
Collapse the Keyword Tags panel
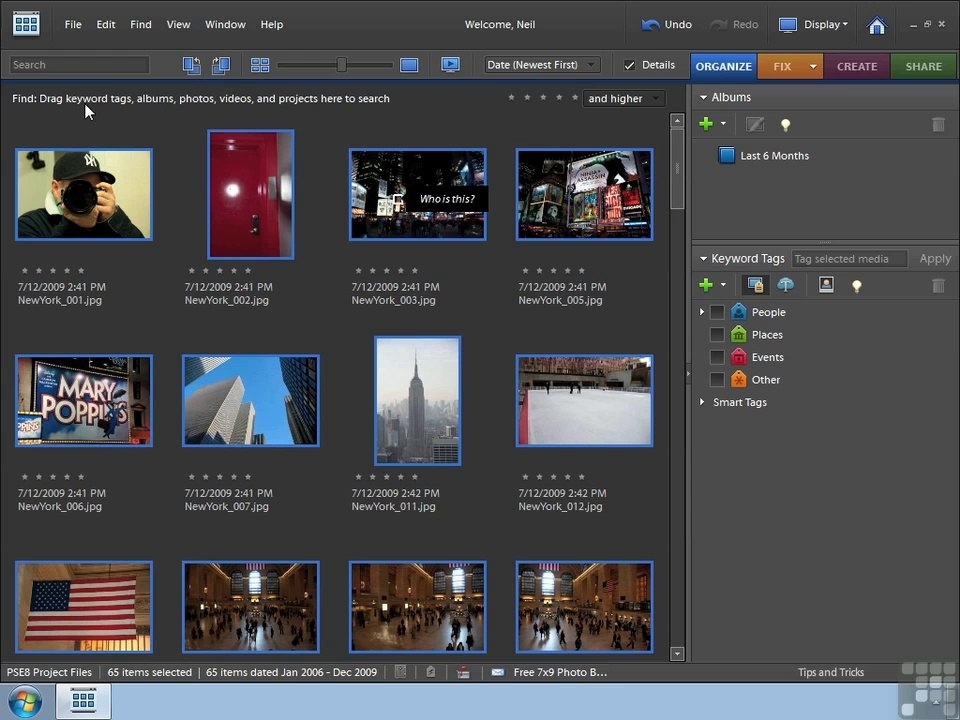point(703,259)
